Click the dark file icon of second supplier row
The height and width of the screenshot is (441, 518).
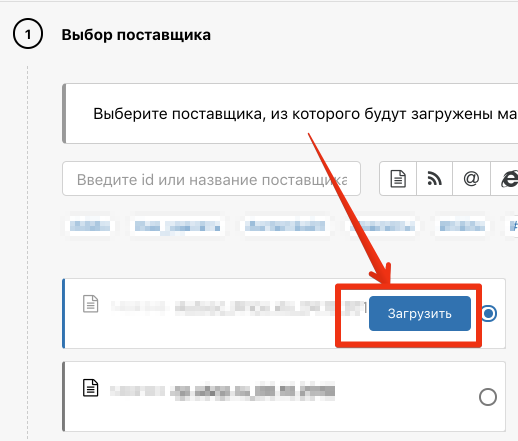pyautogui.click(x=90, y=388)
